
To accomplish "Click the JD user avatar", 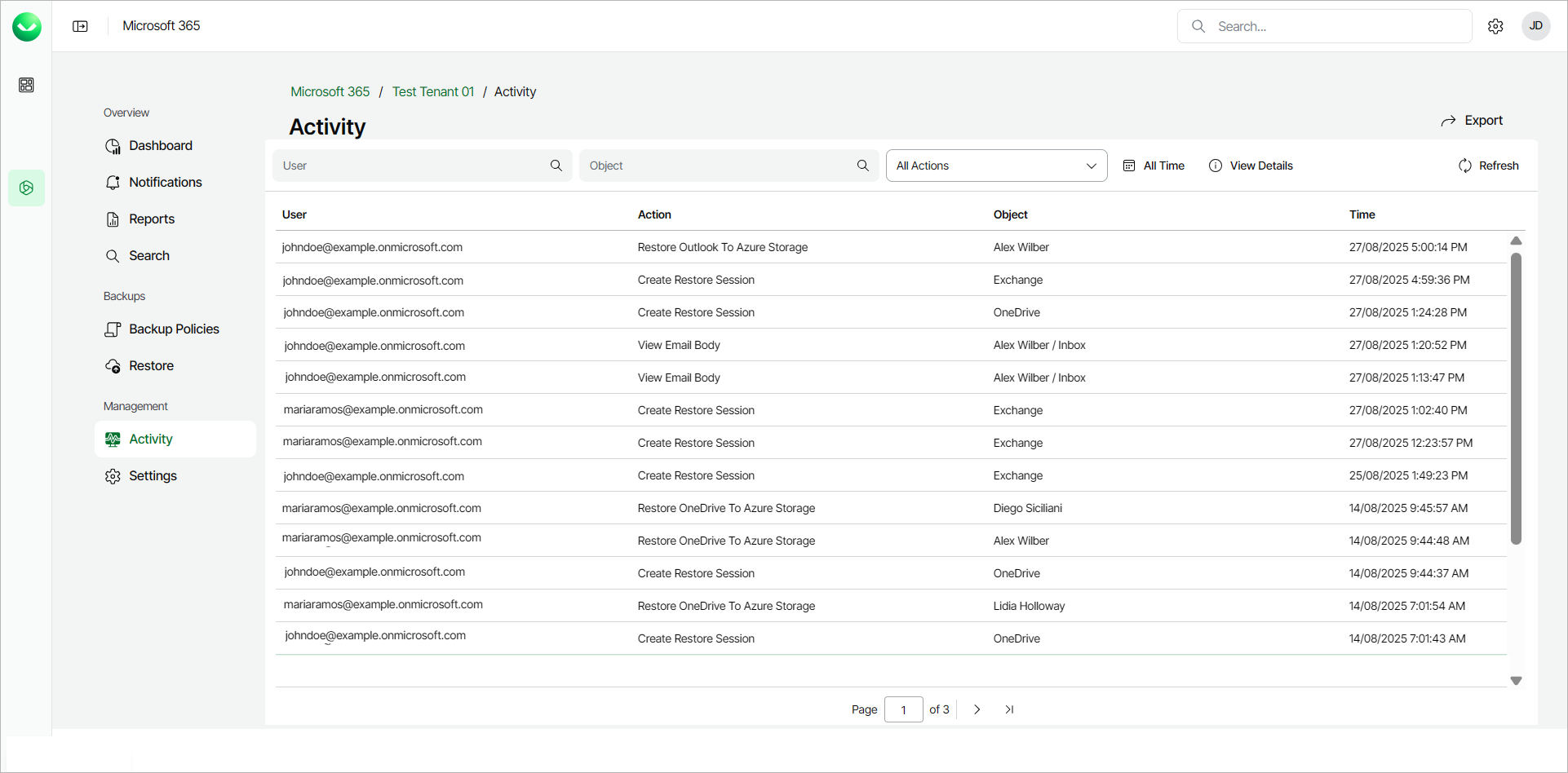I will tap(1535, 26).
